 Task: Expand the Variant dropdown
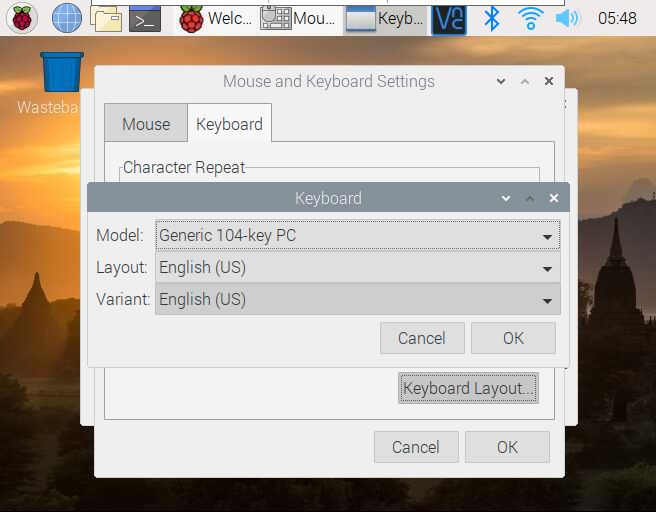pyautogui.click(x=358, y=299)
